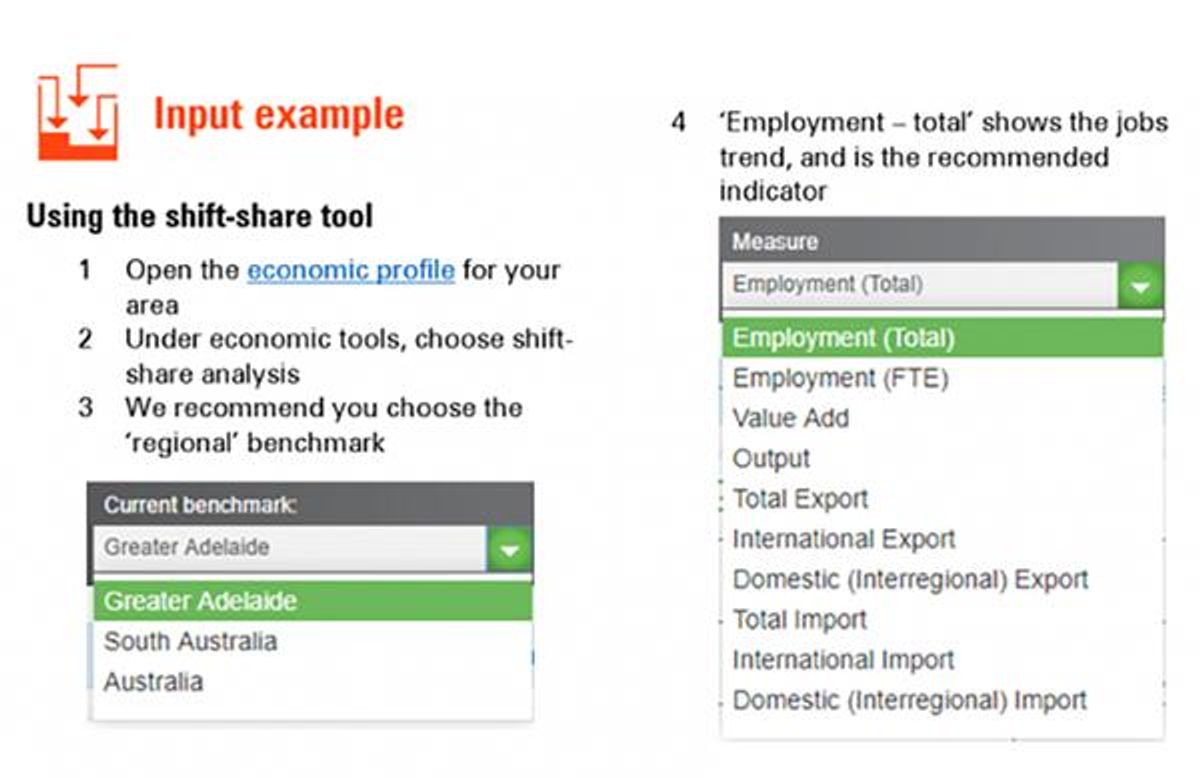Expand the Current benchmark green dropdown arrow
This screenshot has width=1200, height=778.
click(x=510, y=549)
